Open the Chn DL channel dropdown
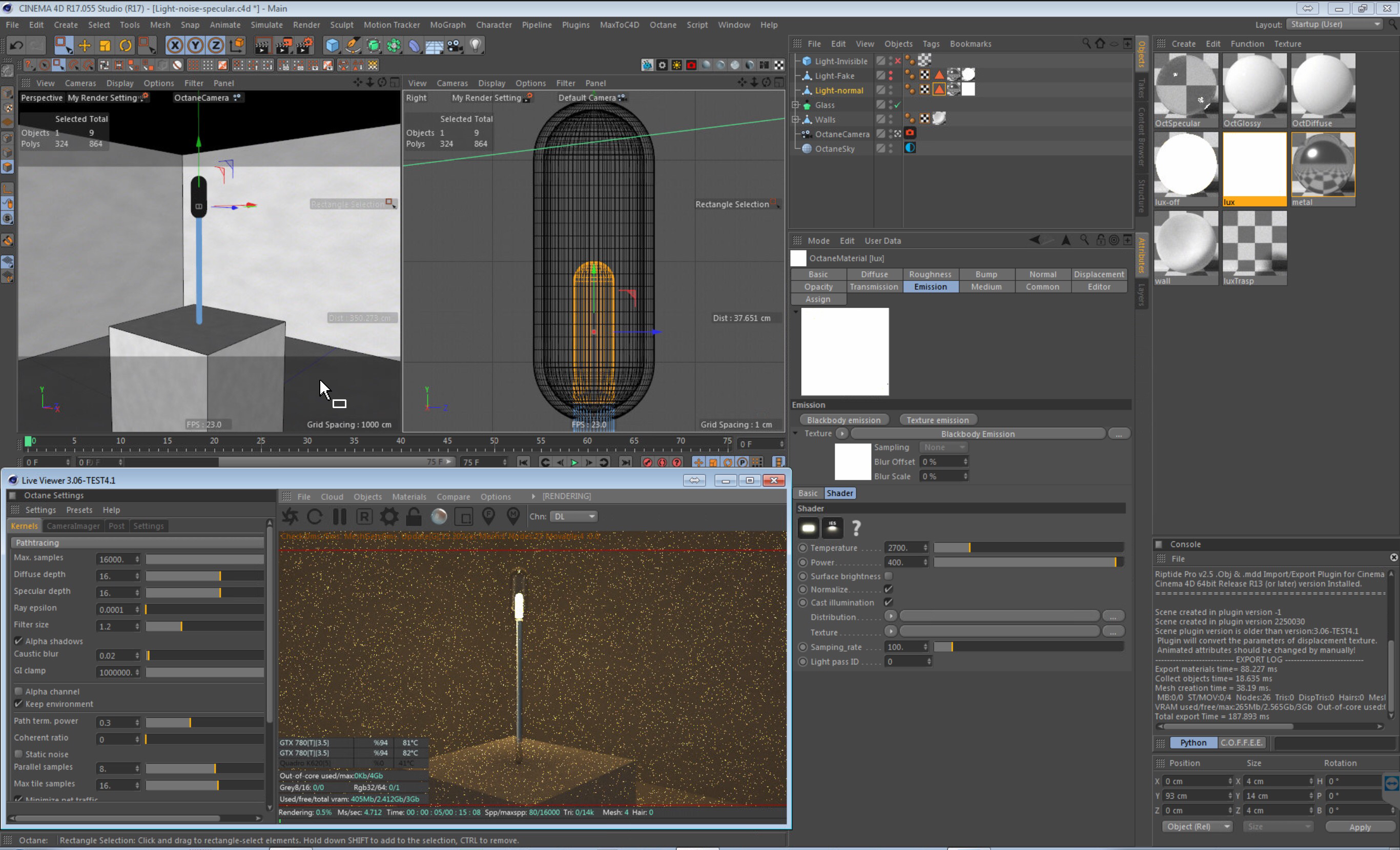 [x=574, y=516]
